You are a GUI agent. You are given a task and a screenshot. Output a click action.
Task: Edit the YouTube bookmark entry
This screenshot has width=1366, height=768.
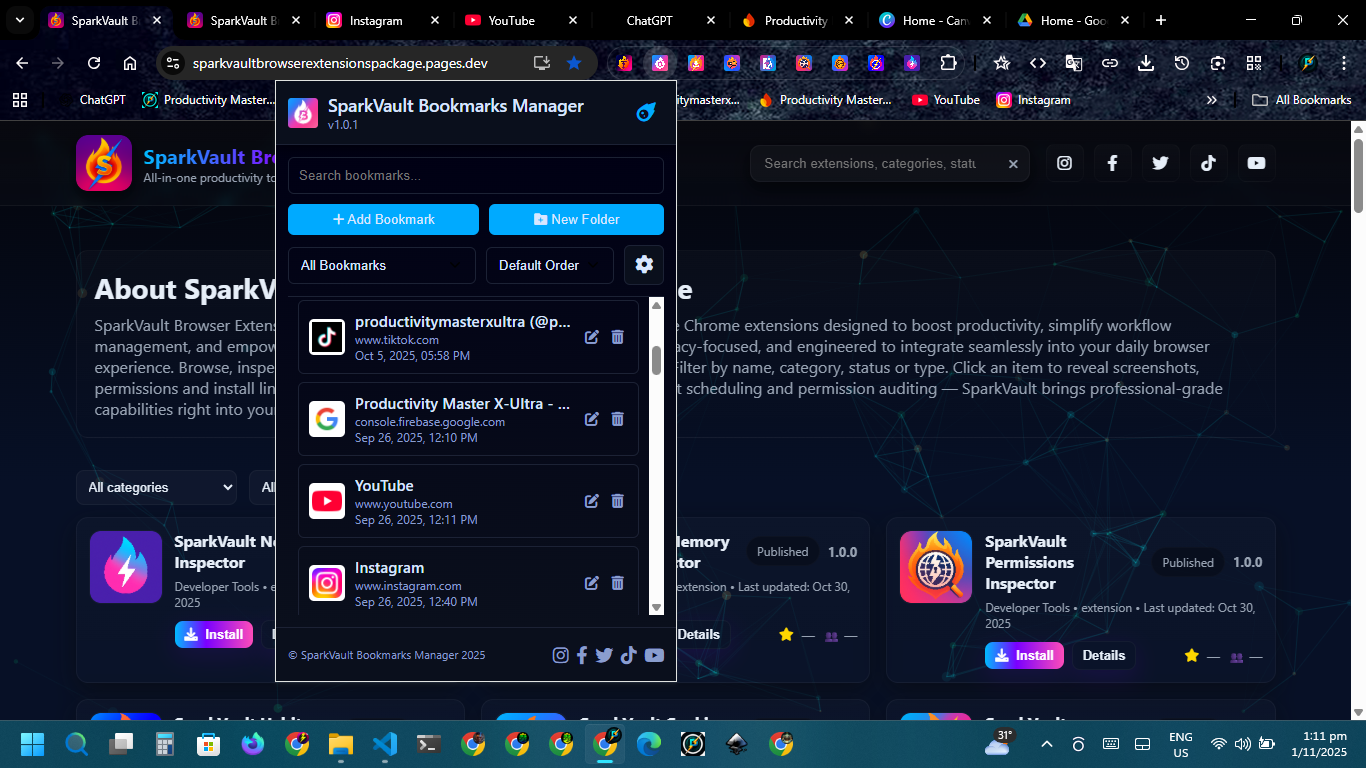pos(592,501)
